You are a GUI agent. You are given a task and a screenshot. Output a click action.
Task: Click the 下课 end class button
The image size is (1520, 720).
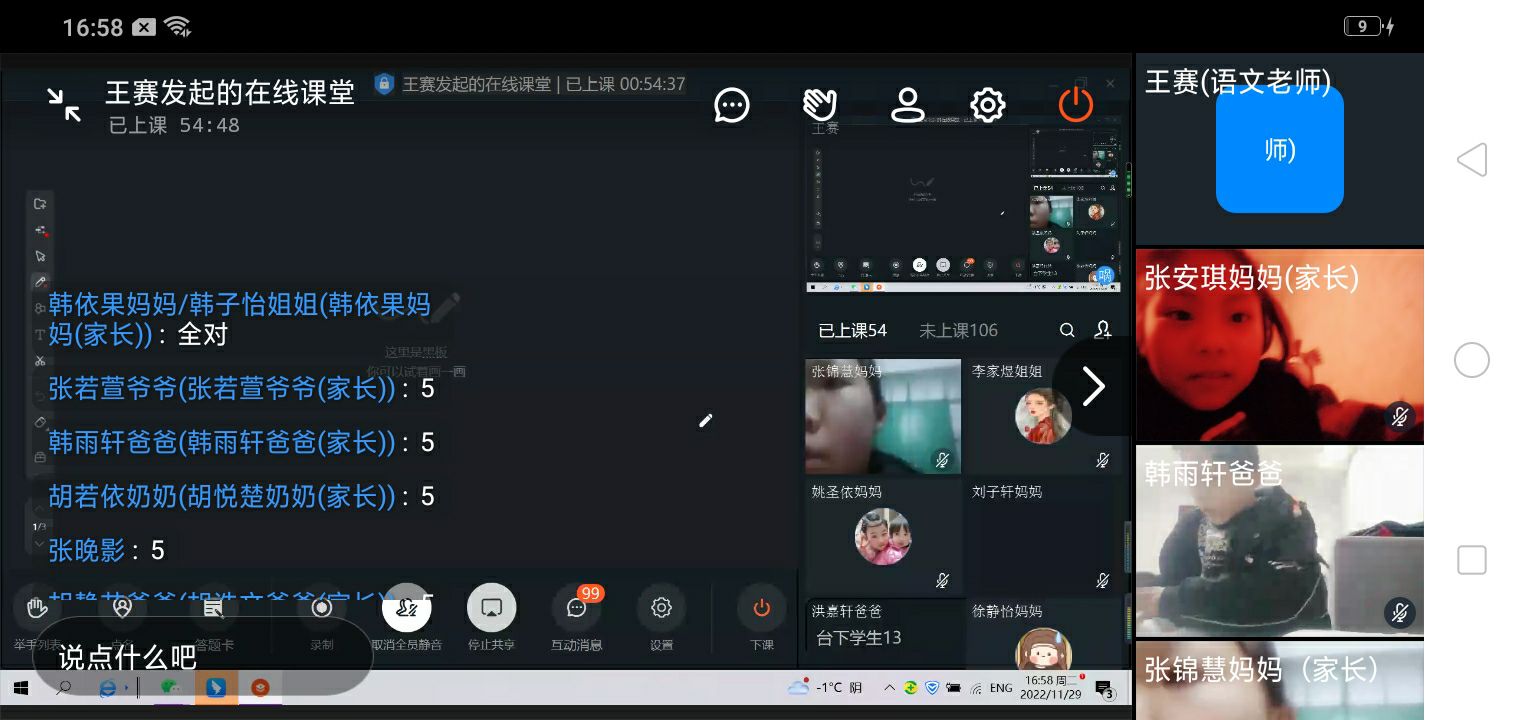tap(761, 608)
